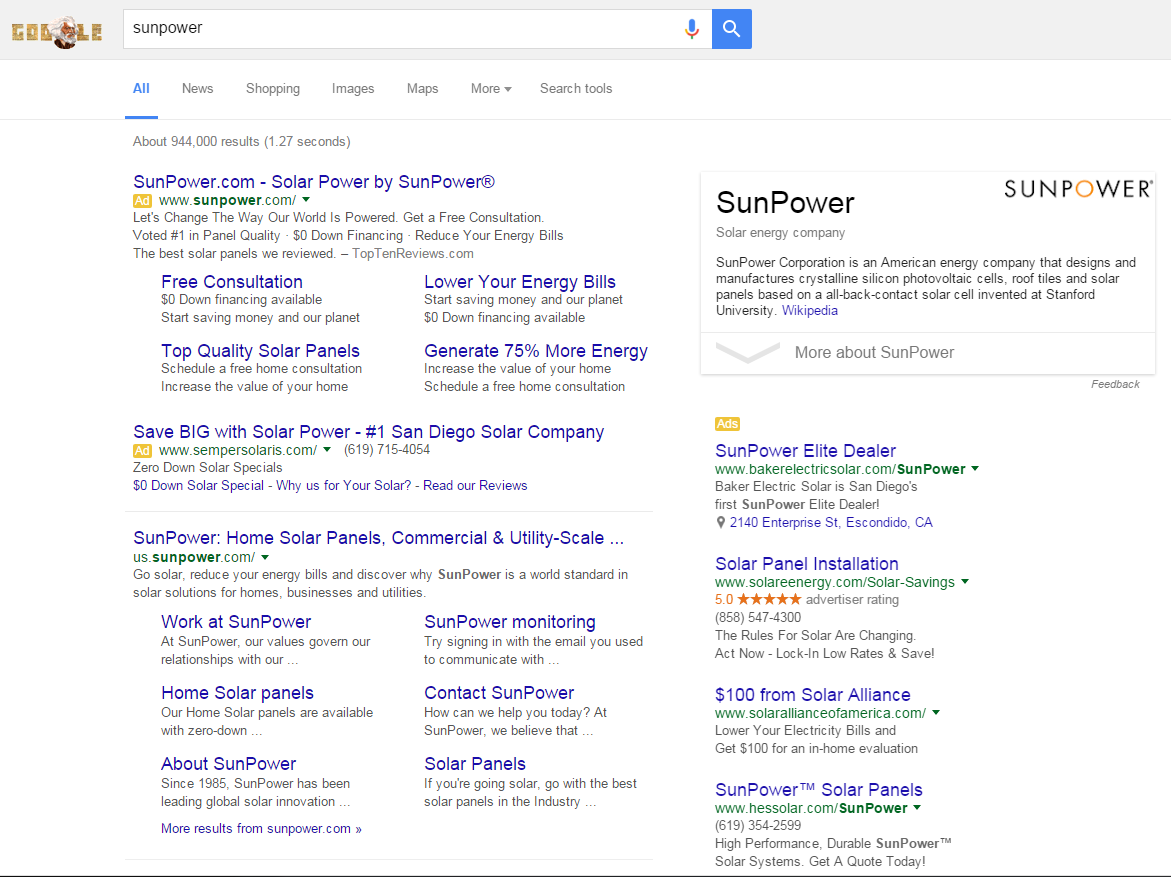Open Generate 75% More Energy sitelink

click(536, 351)
